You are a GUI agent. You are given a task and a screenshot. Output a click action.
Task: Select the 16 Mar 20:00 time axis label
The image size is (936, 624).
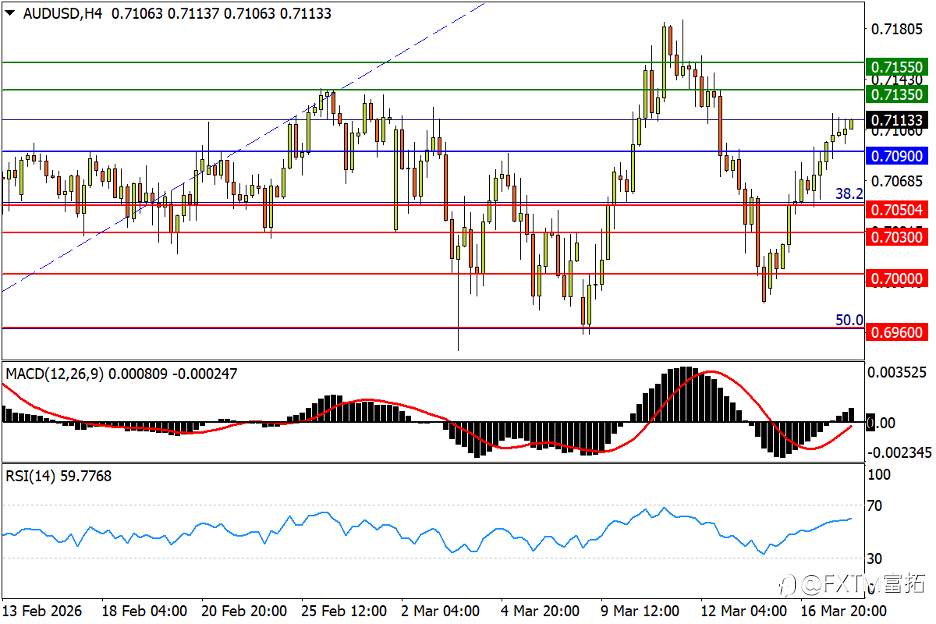coord(843,611)
